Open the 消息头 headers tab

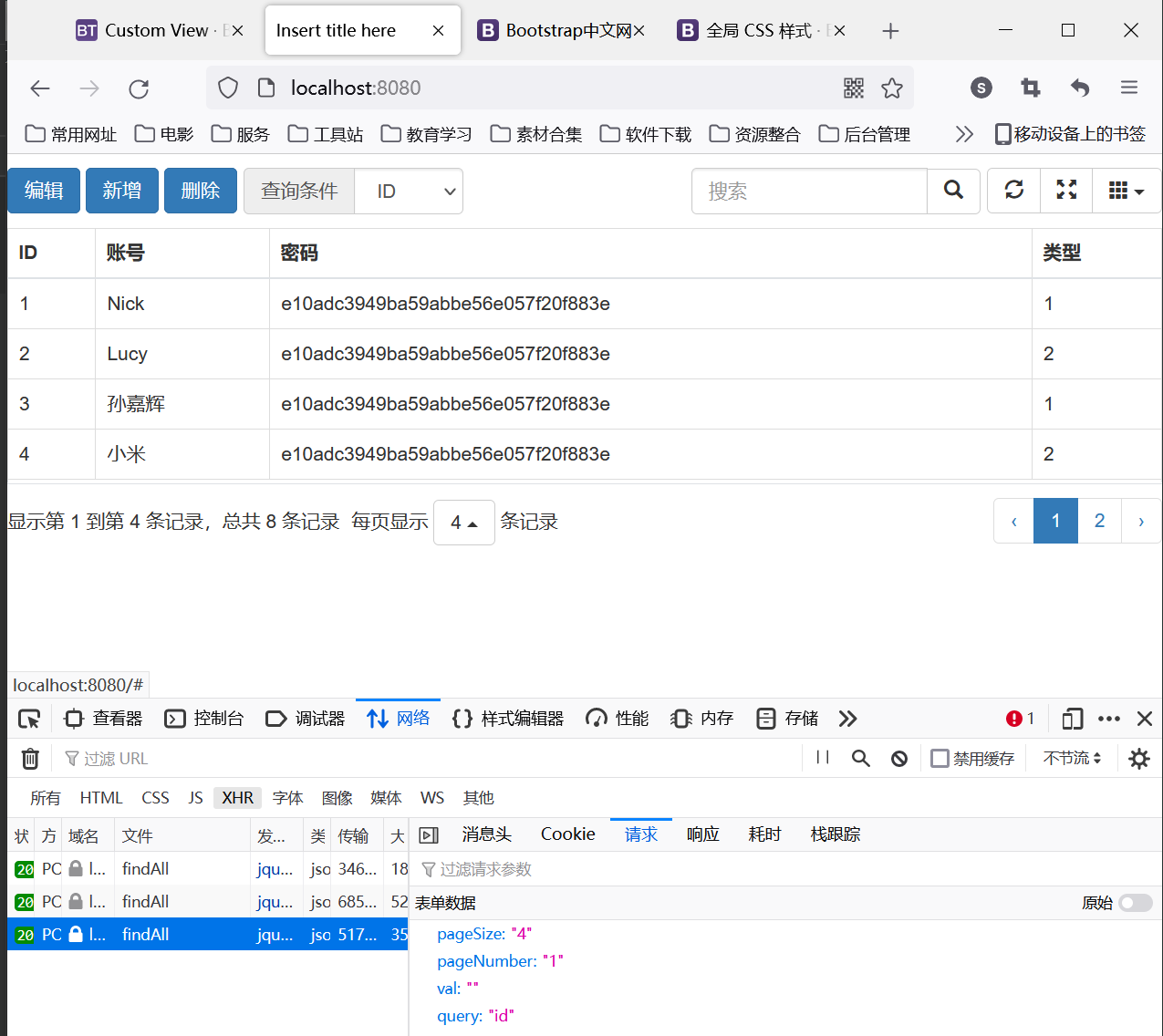point(487,834)
